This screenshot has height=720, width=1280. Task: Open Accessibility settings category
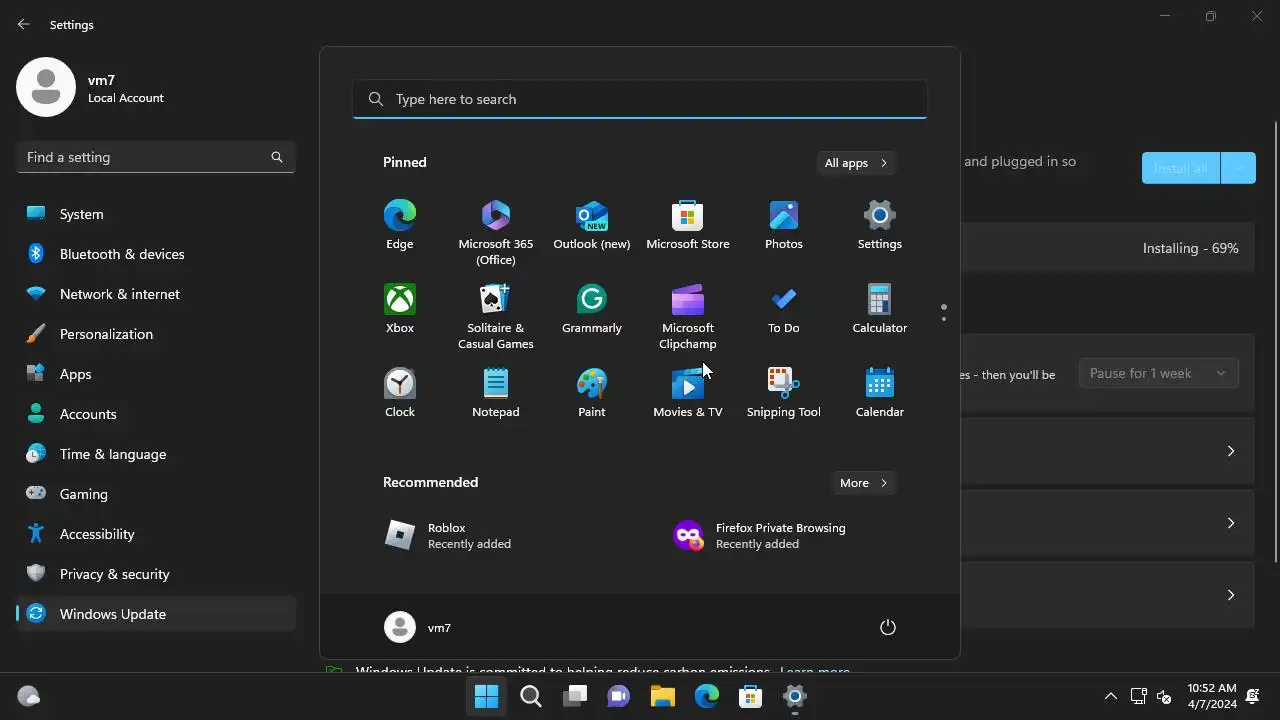(x=155, y=534)
